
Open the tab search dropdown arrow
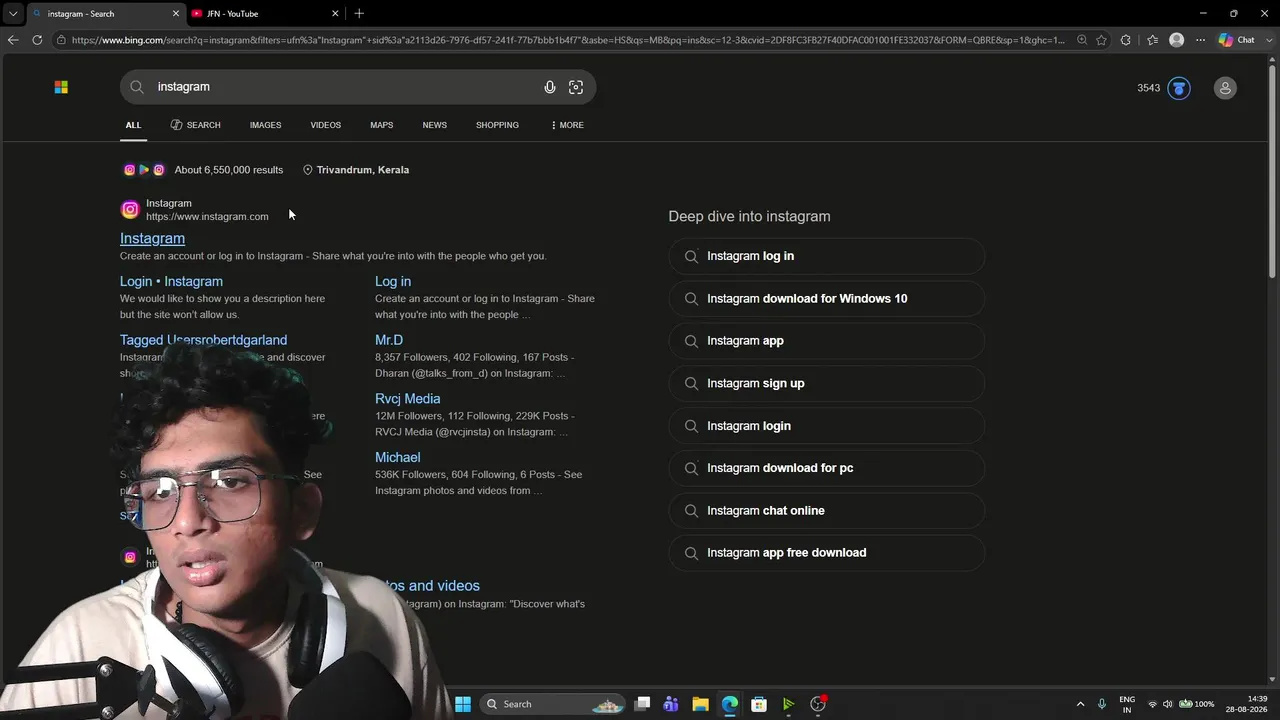(13, 14)
